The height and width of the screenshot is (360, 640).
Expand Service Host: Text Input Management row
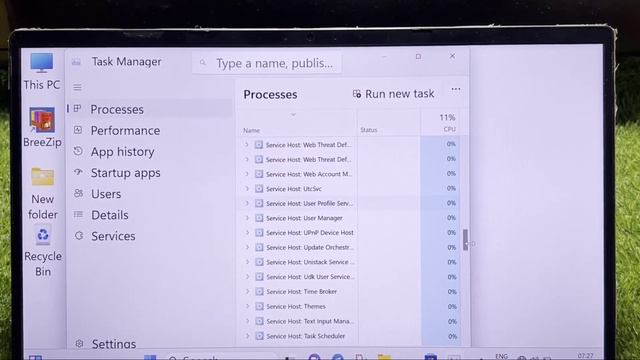click(x=247, y=321)
